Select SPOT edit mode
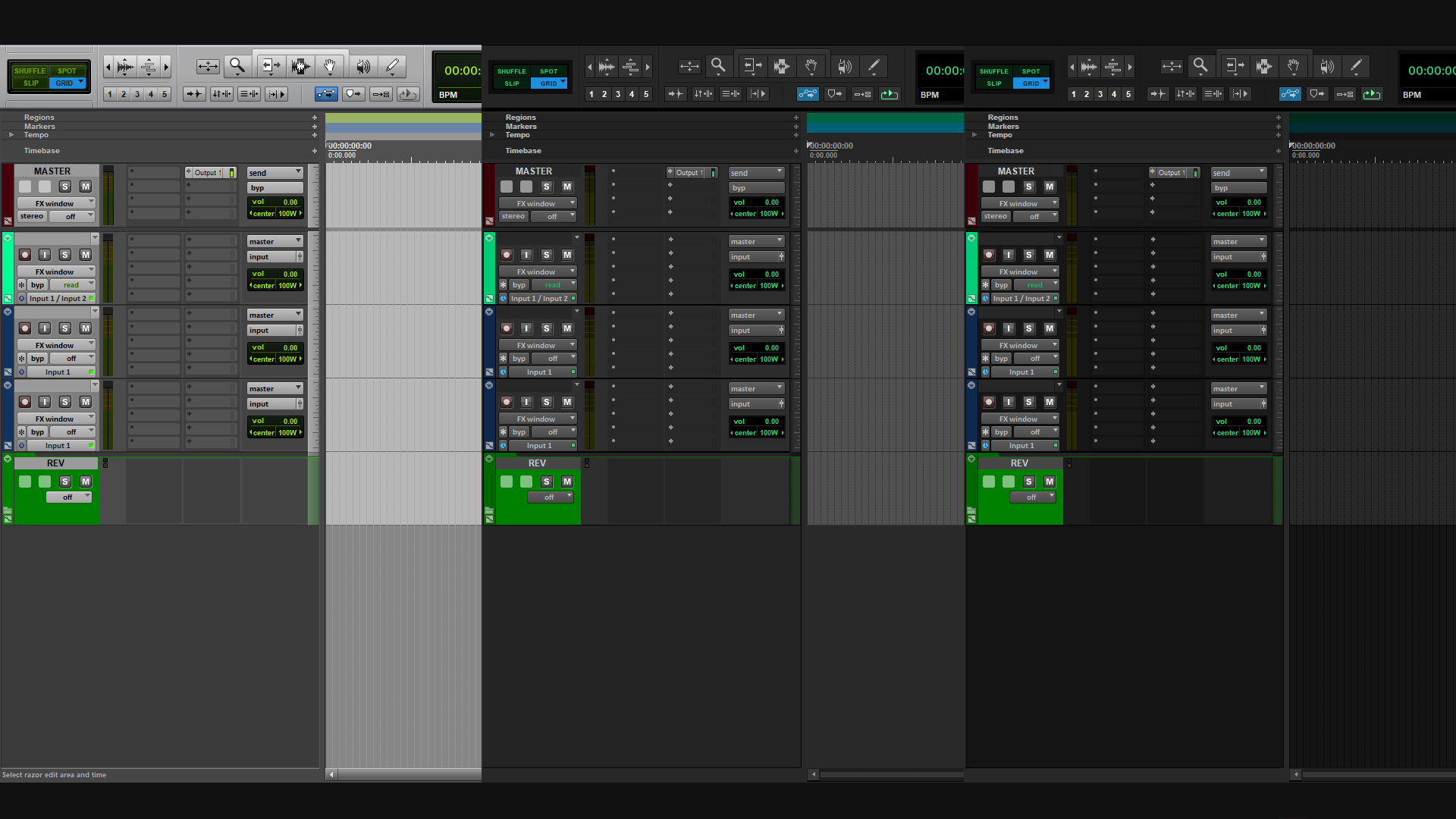 point(67,71)
